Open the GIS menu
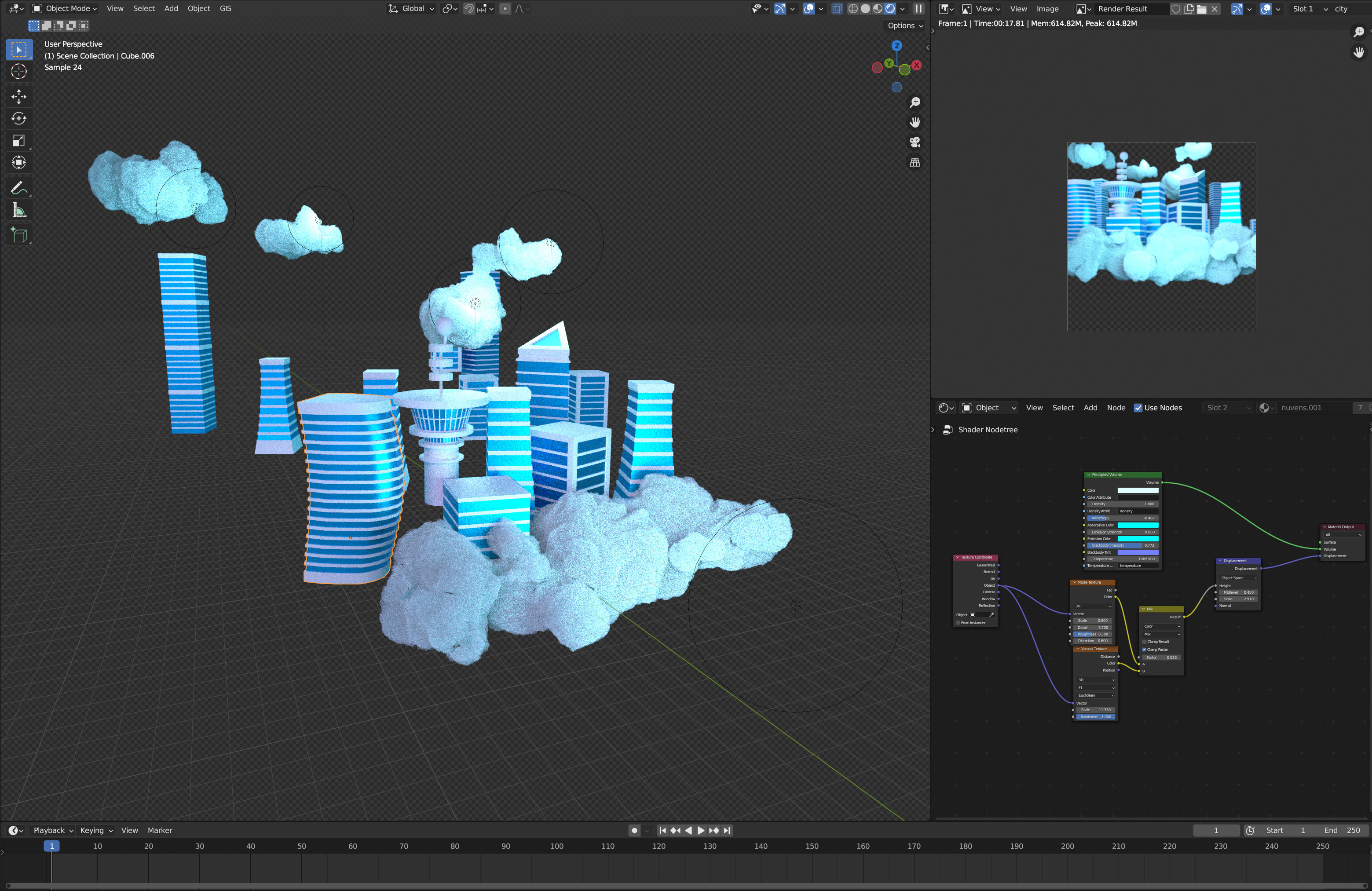1372x891 pixels. pyautogui.click(x=225, y=9)
